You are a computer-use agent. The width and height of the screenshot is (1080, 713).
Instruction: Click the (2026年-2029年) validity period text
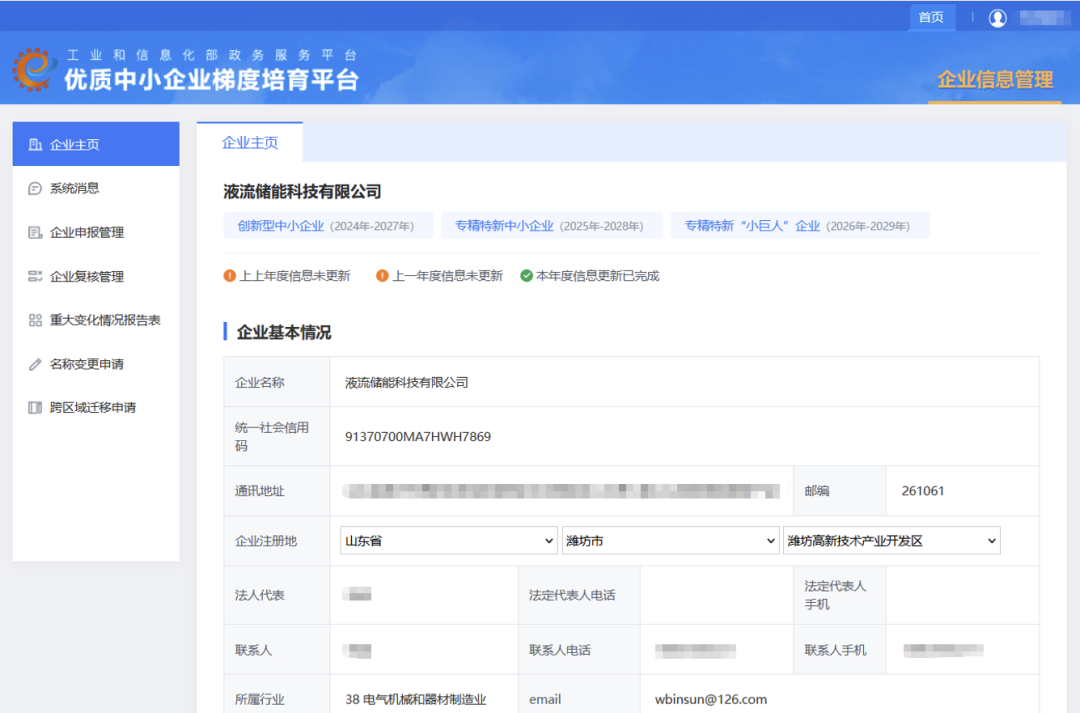pos(868,226)
